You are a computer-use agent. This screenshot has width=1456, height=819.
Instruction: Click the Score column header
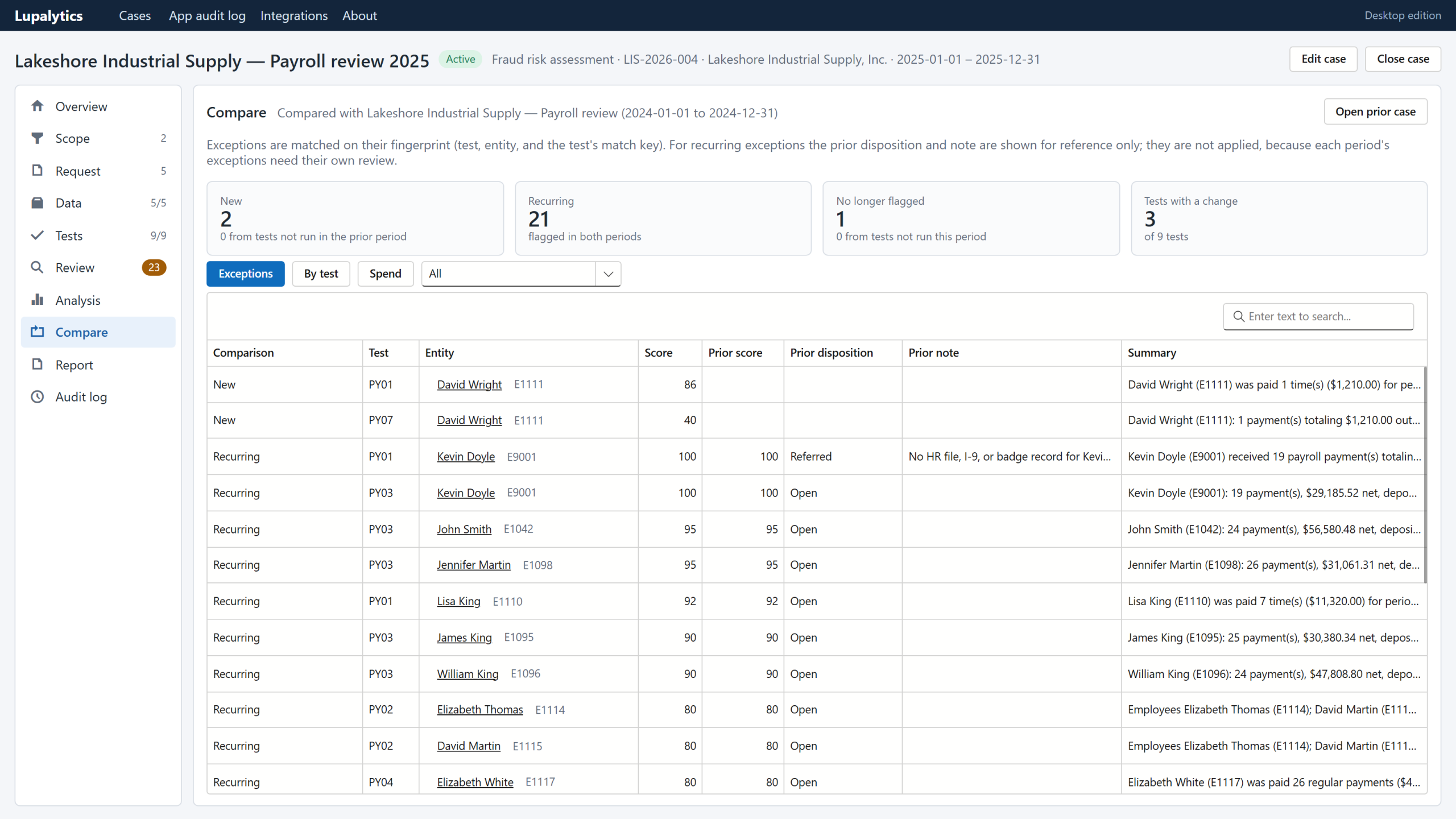(x=669, y=353)
